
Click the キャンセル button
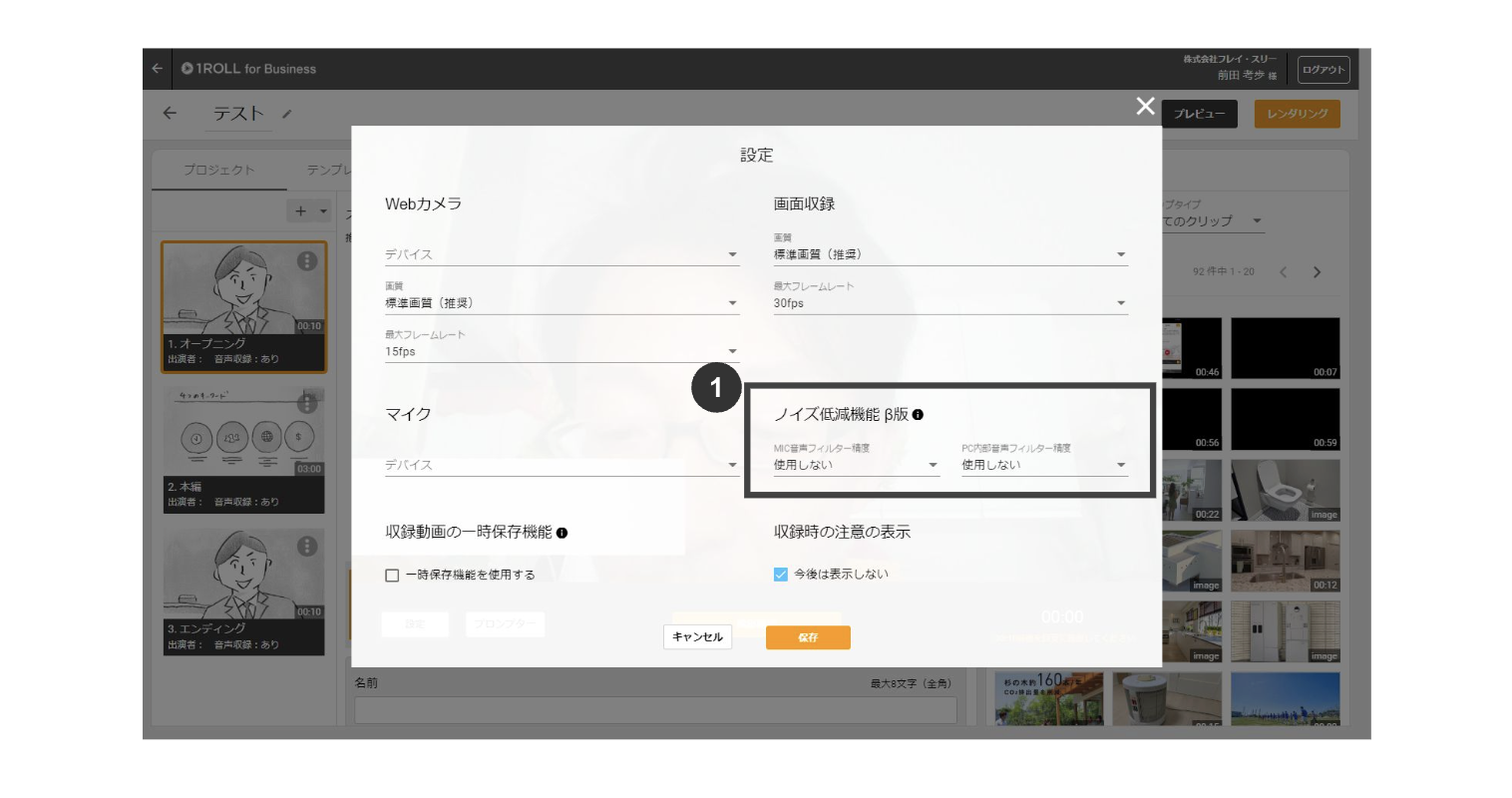click(x=697, y=636)
